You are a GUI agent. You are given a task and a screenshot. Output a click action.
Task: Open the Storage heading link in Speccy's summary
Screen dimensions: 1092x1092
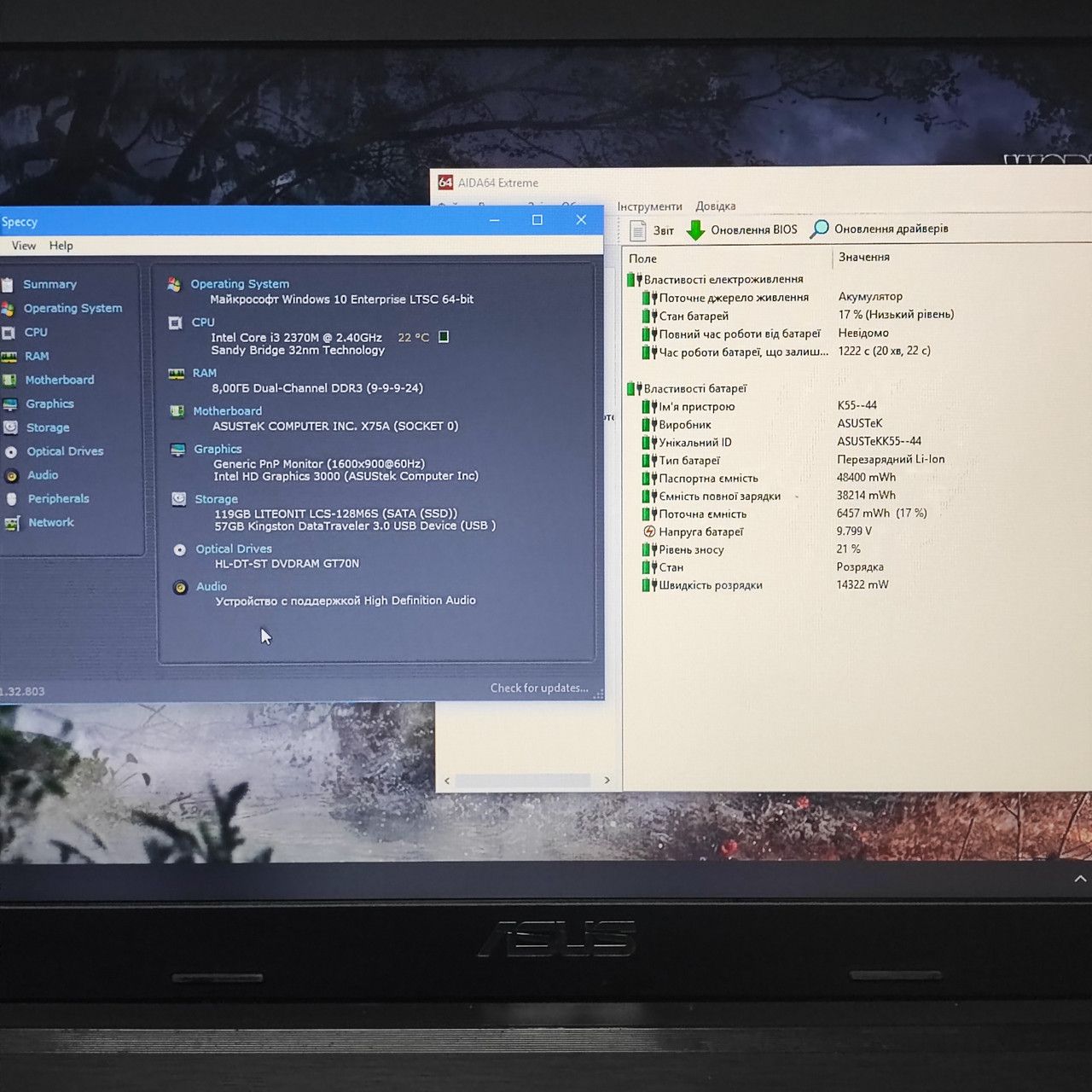(x=216, y=499)
